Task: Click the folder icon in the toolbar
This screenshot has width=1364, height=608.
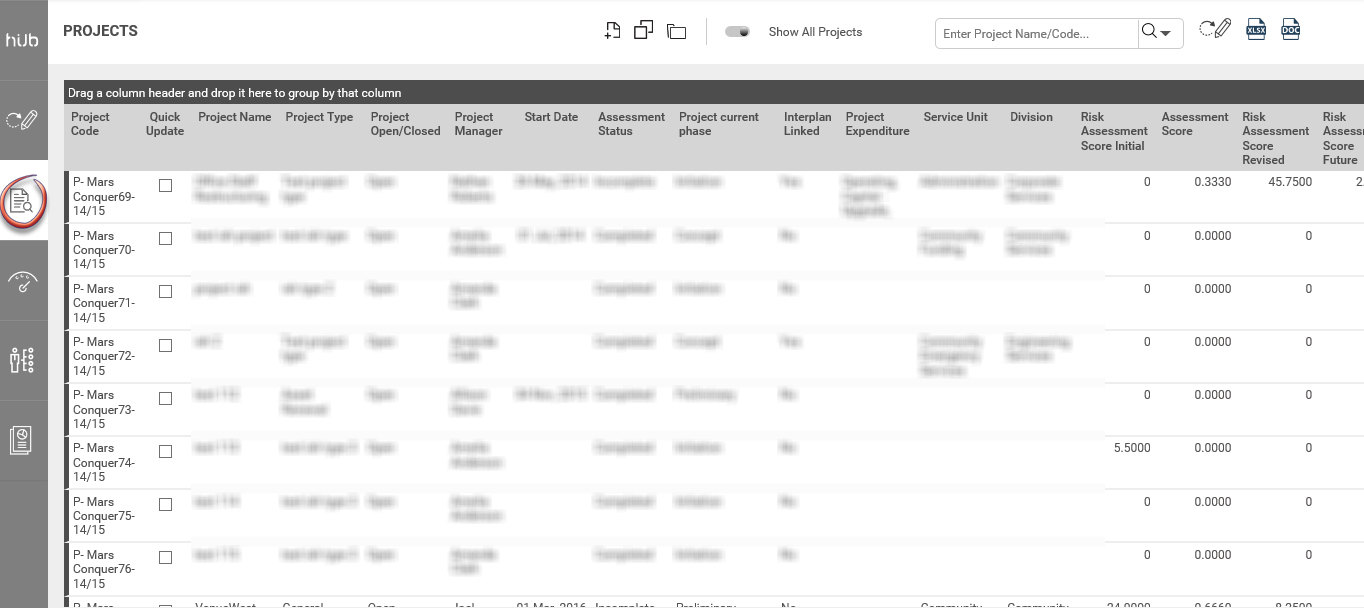Action: click(x=677, y=32)
